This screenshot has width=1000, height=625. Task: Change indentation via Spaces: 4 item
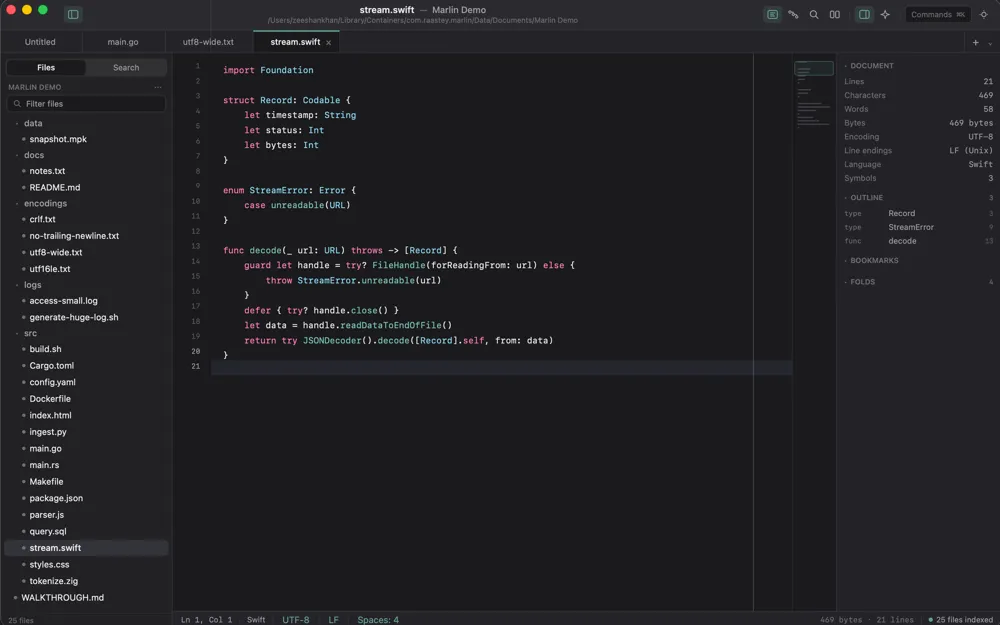[x=378, y=620]
